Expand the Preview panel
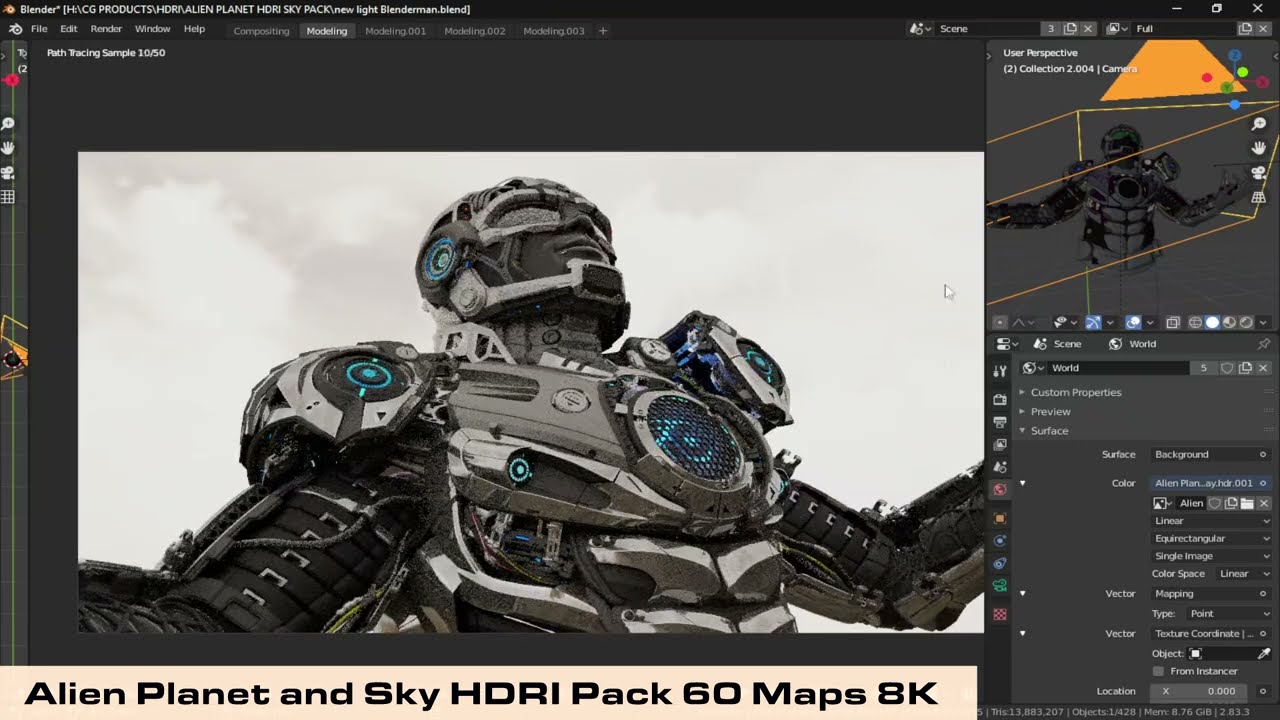Image resolution: width=1280 pixels, height=720 pixels. 1050,411
